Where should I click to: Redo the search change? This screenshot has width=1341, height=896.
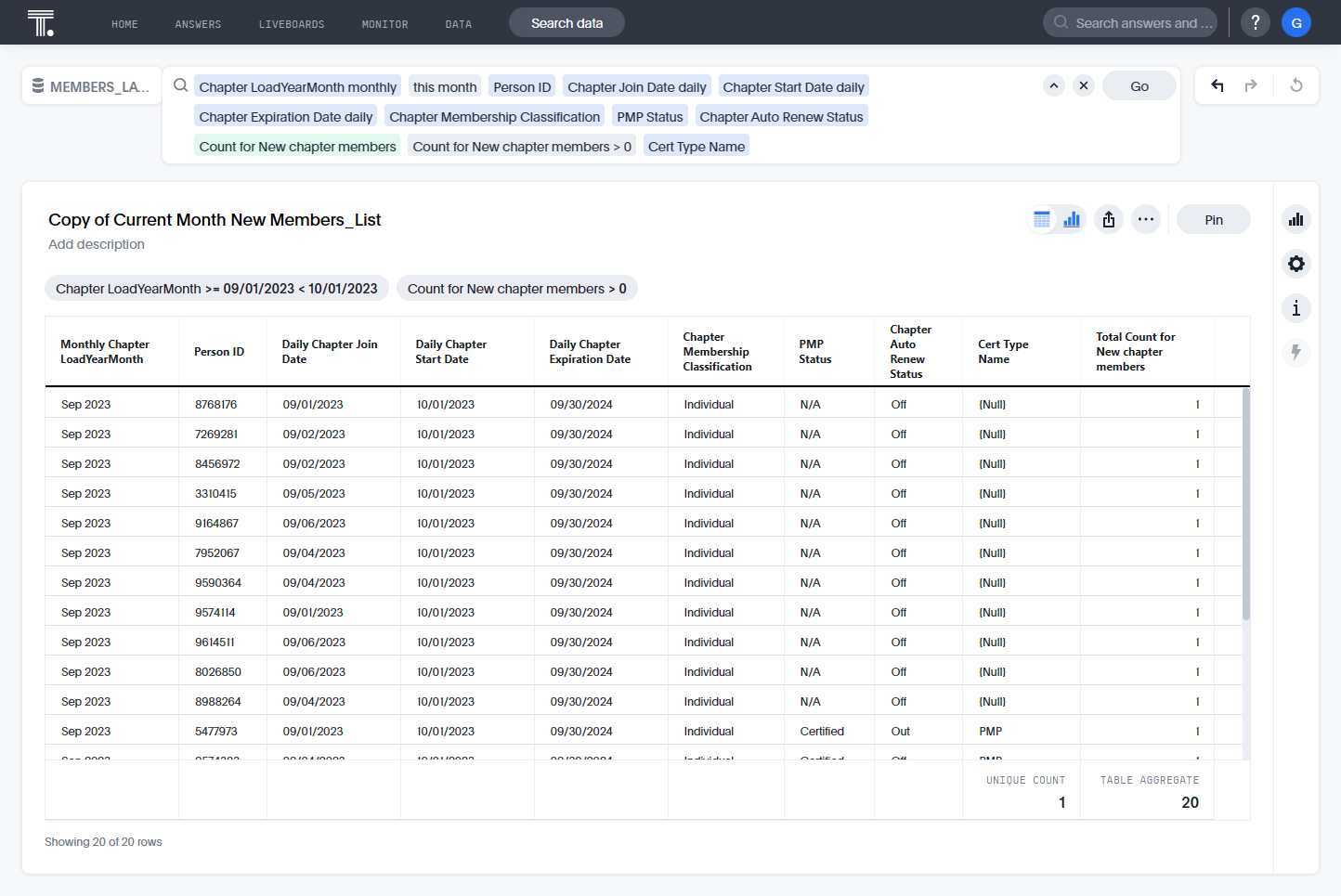pos(1251,85)
